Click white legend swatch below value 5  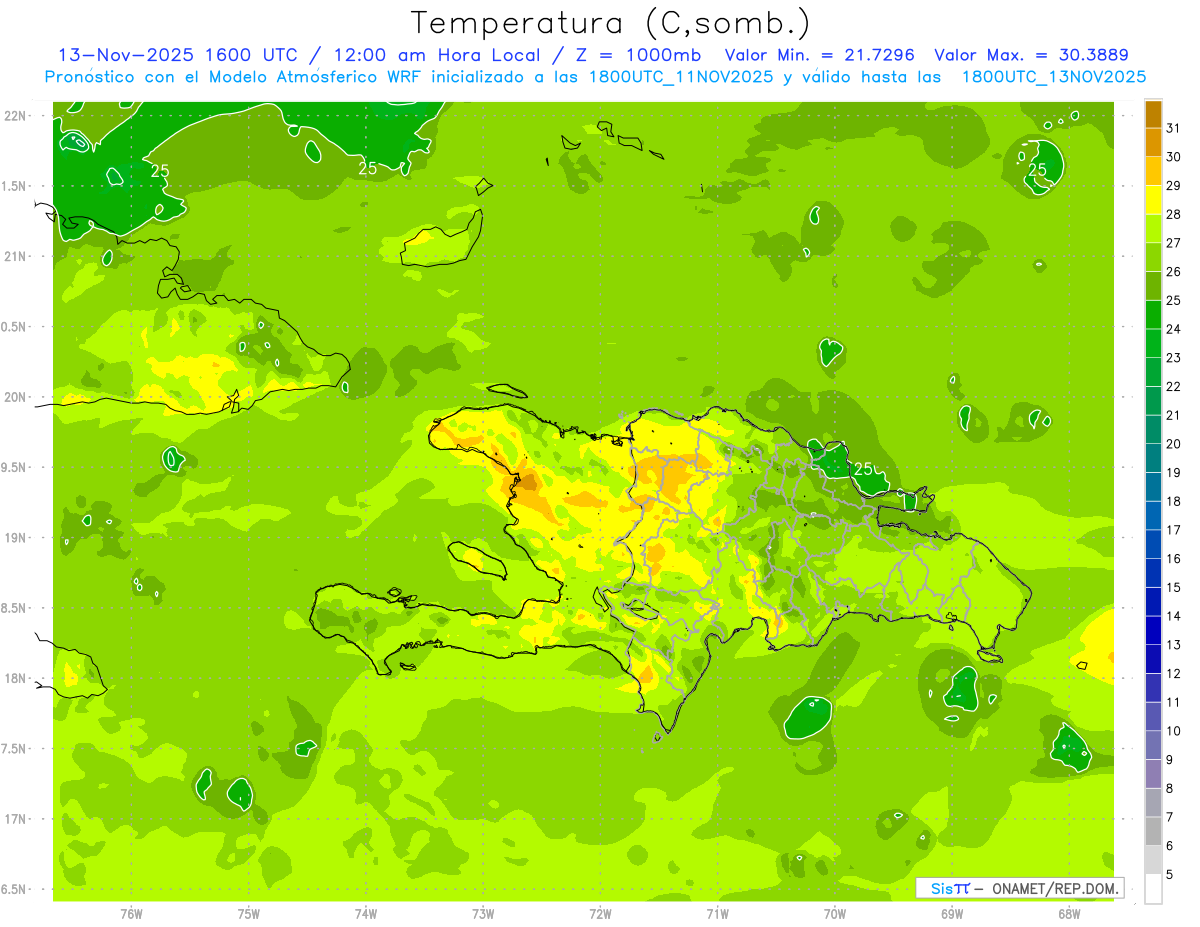click(1153, 888)
